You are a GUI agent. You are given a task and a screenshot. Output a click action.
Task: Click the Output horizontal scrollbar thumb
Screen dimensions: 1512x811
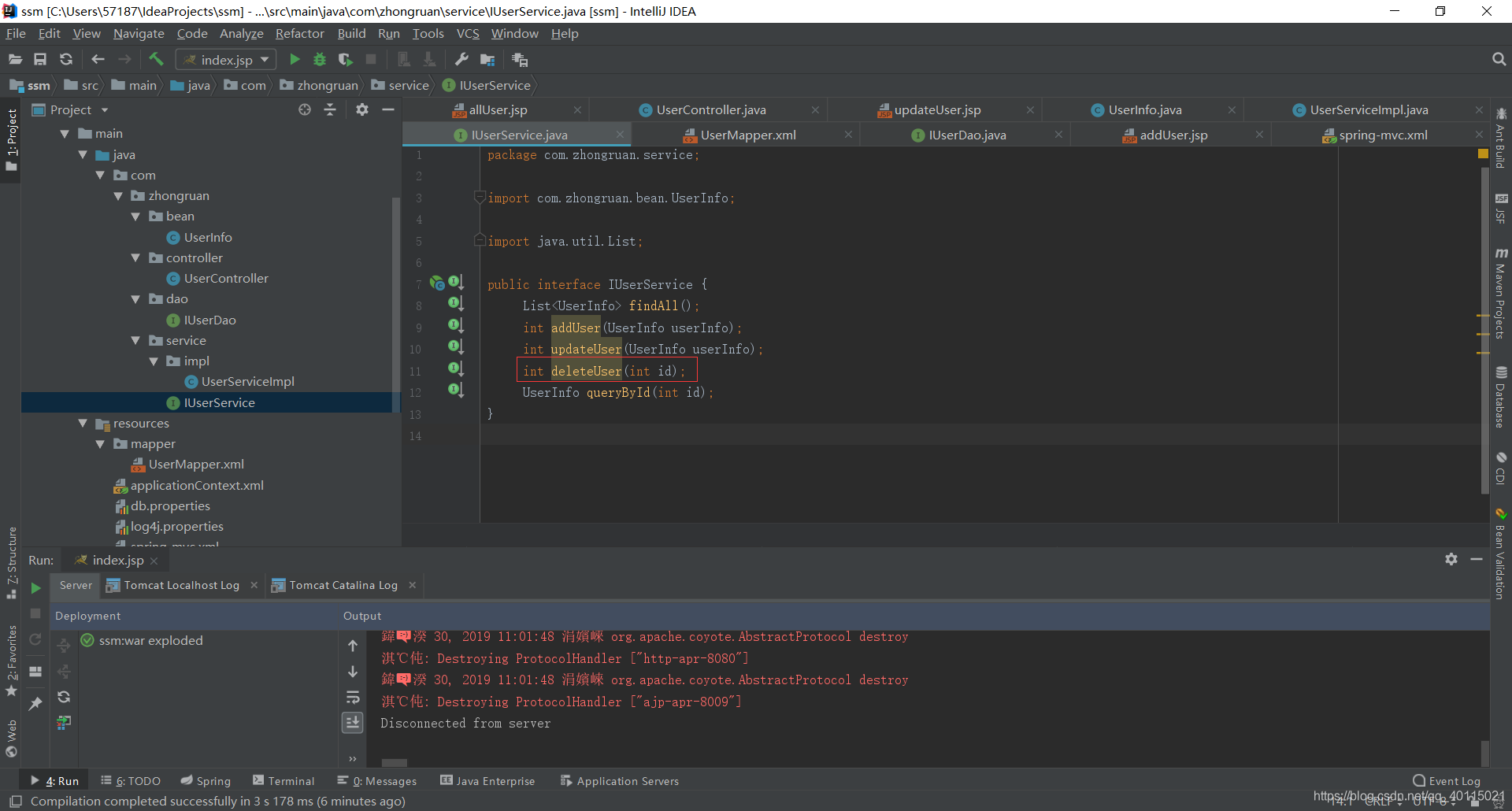(394, 763)
